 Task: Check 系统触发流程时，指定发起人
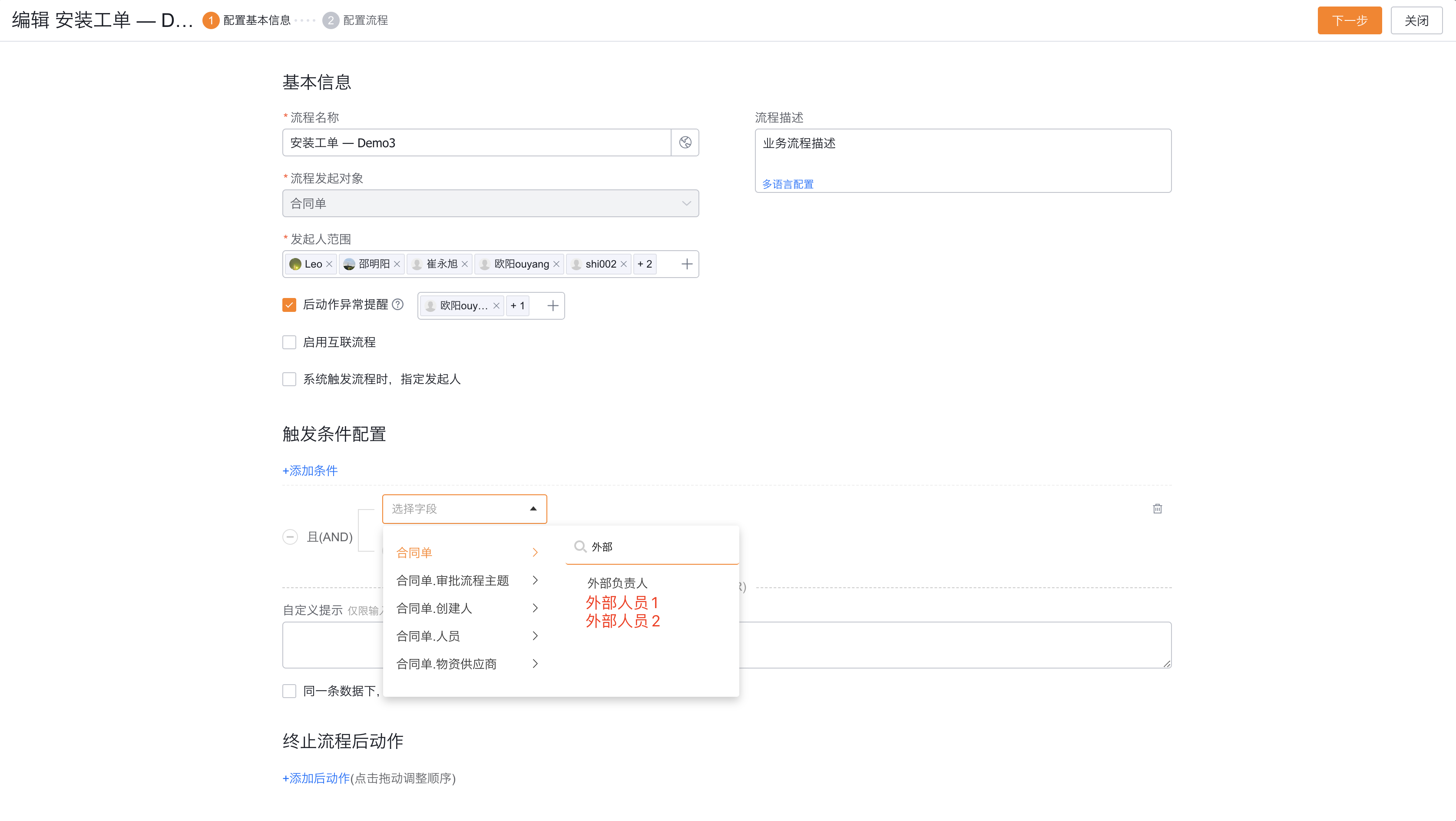289,379
